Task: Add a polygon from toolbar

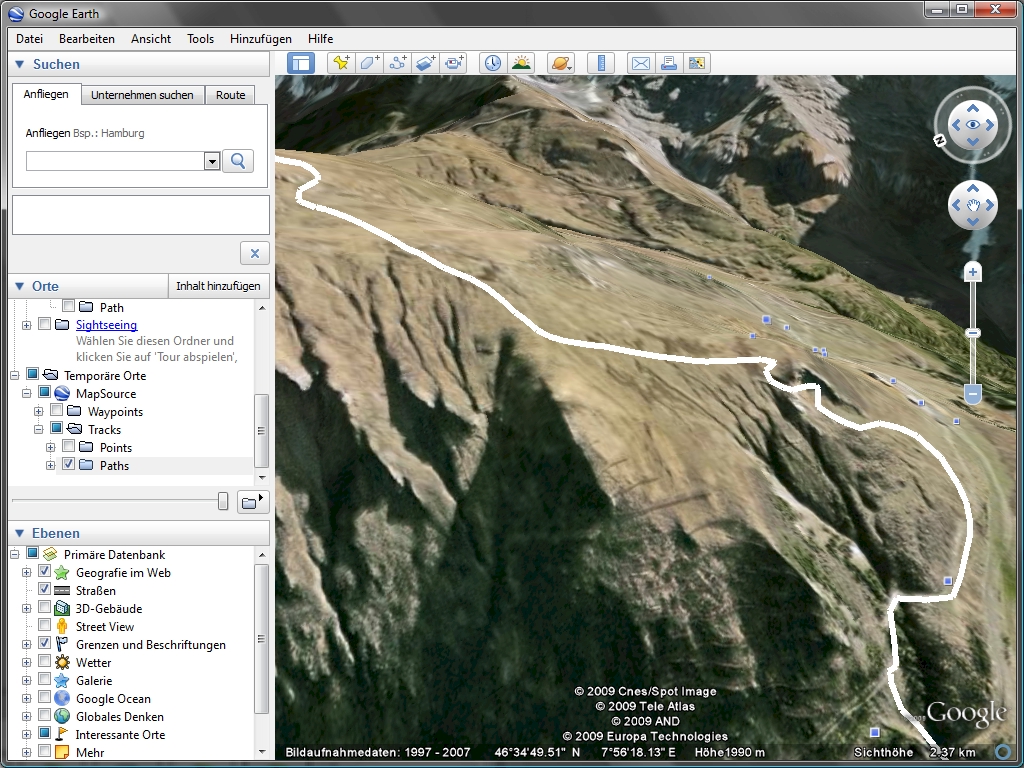Action: pos(370,63)
